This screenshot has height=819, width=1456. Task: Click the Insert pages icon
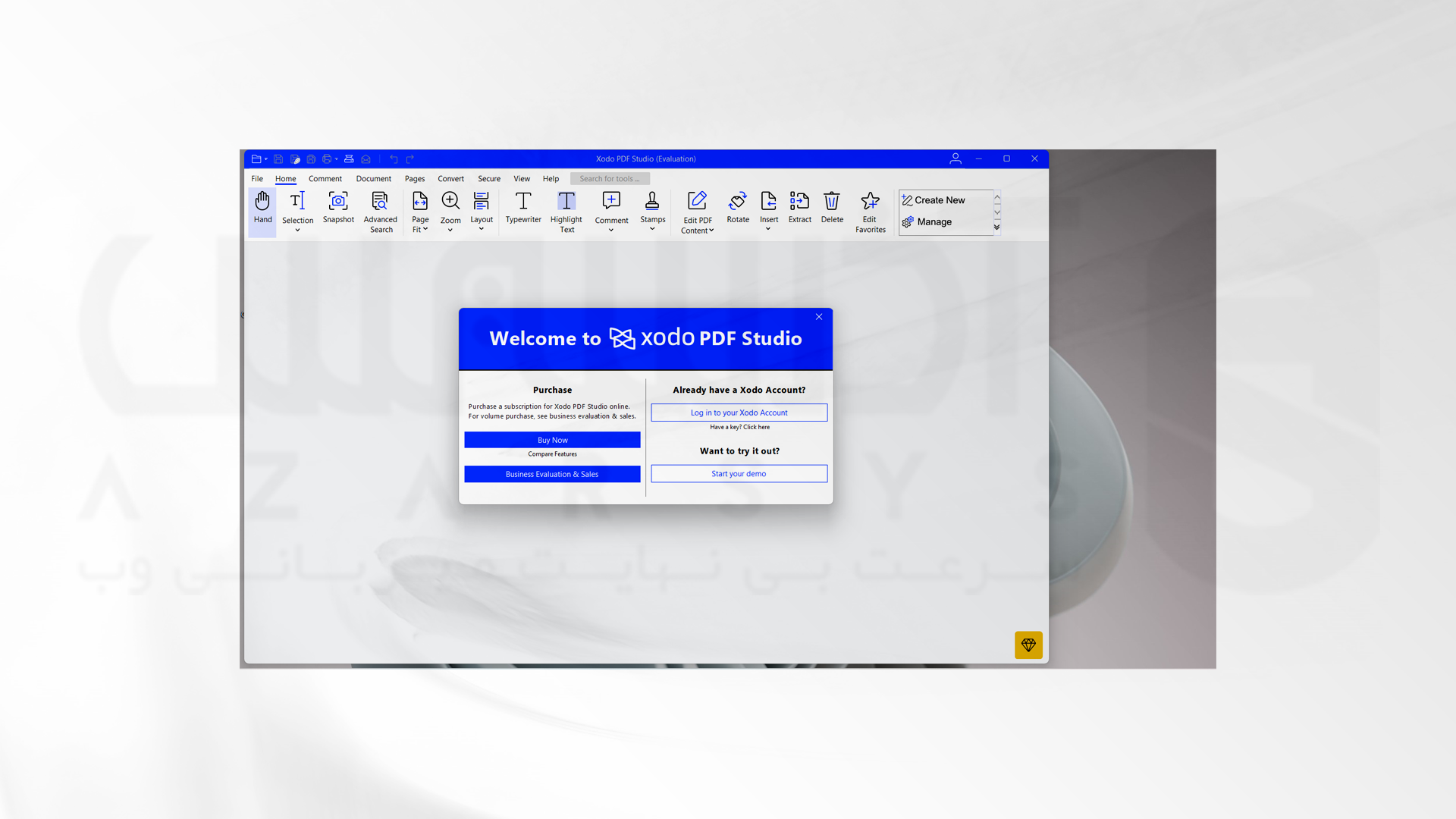click(x=768, y=200)
